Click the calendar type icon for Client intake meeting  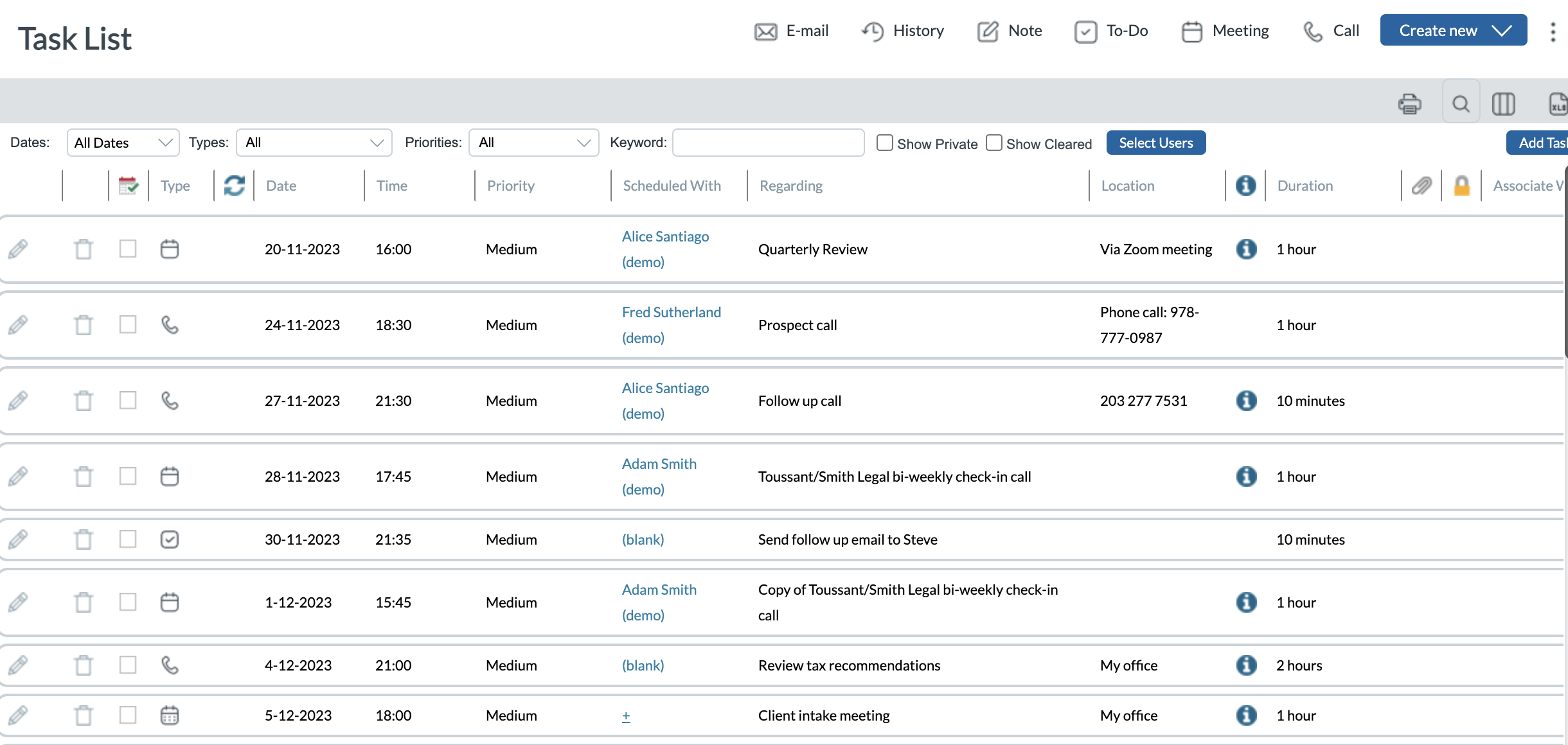pos(170,715)
